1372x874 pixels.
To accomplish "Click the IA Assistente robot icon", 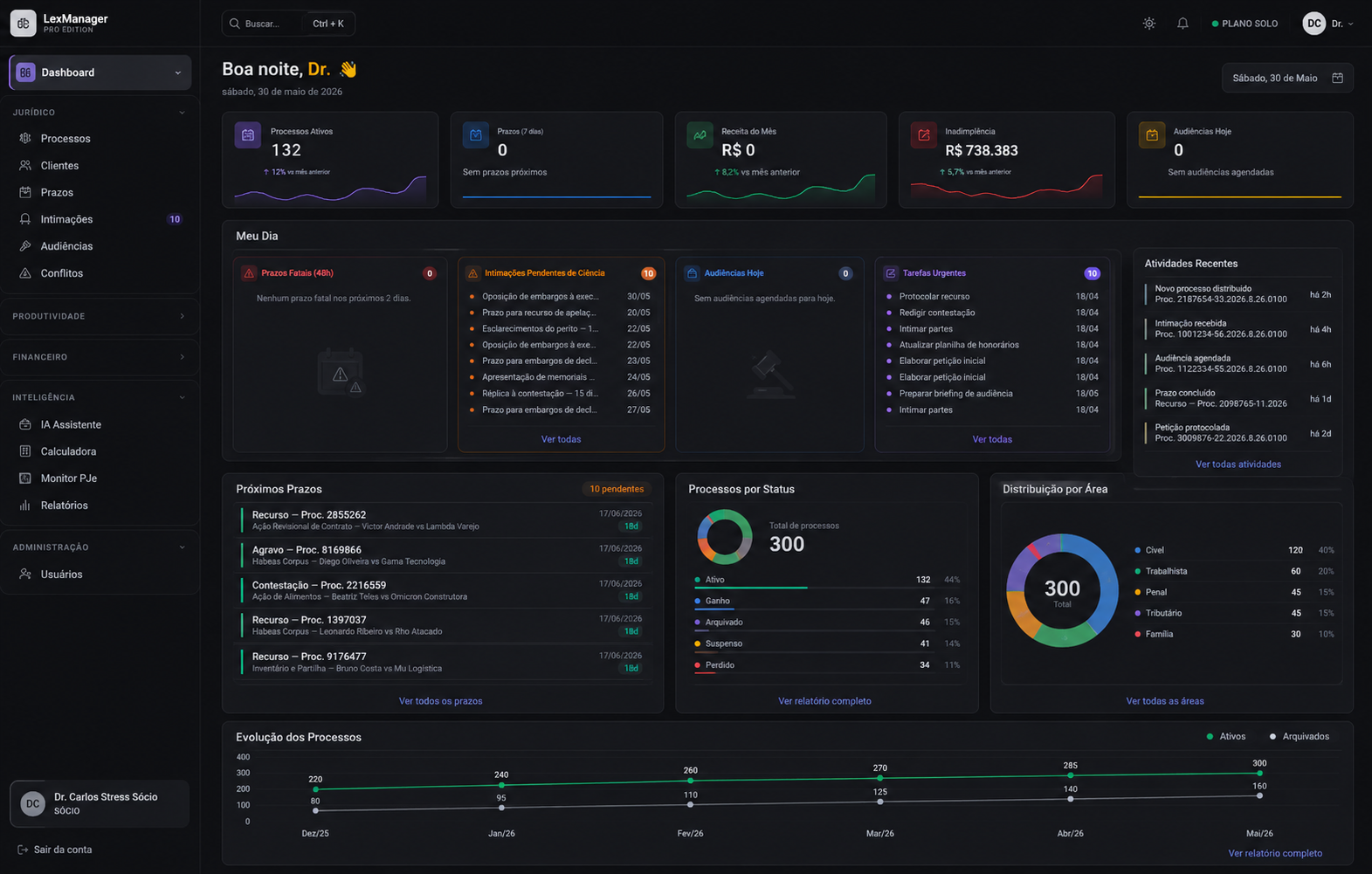I will 25,424.
